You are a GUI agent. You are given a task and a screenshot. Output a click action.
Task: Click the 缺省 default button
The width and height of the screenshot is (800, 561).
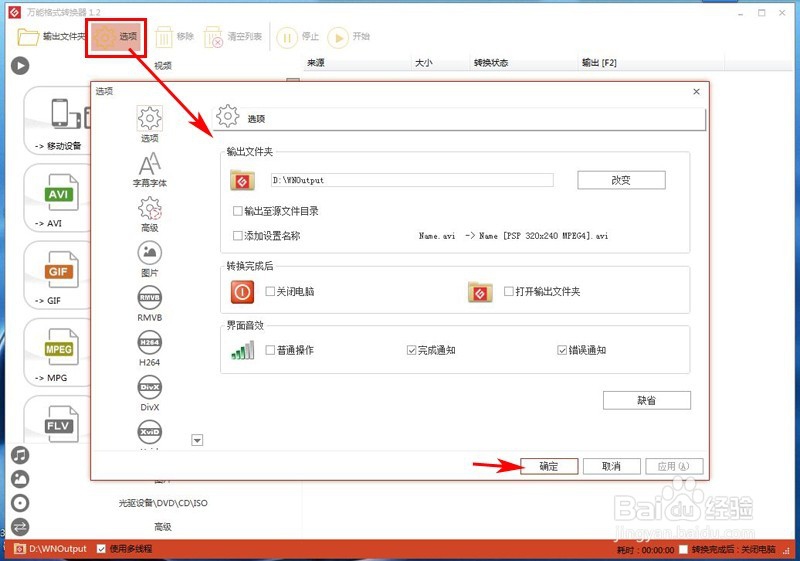point(646,400)
